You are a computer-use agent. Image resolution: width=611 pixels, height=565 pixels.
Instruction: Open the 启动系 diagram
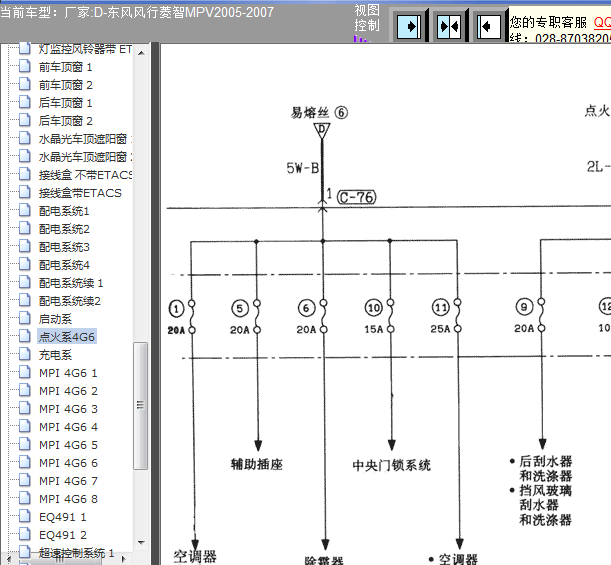[x=55, y=319]
